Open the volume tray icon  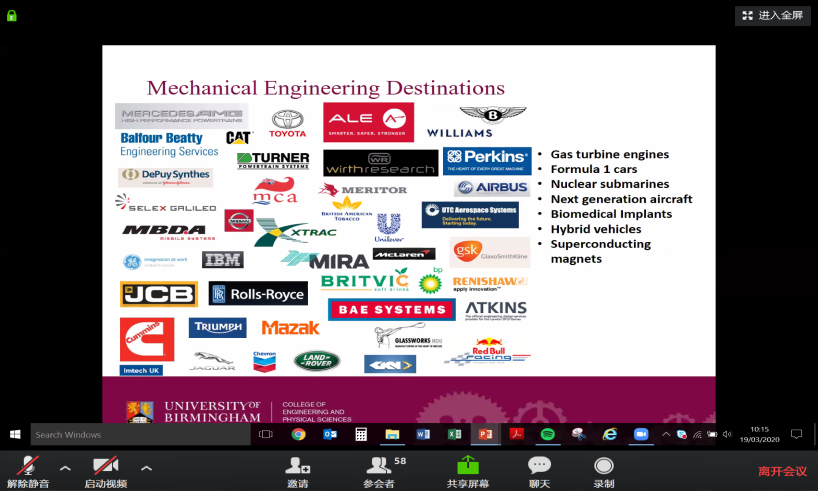[x=727, y=434]
